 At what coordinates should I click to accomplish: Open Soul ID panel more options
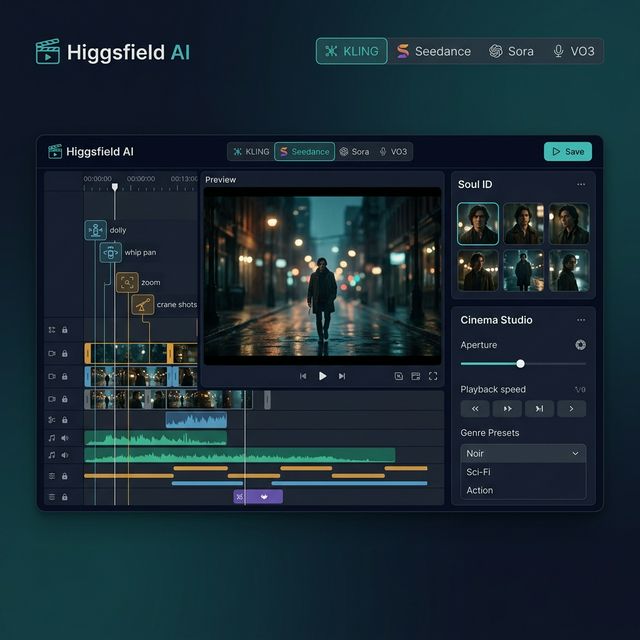point(581,185)
